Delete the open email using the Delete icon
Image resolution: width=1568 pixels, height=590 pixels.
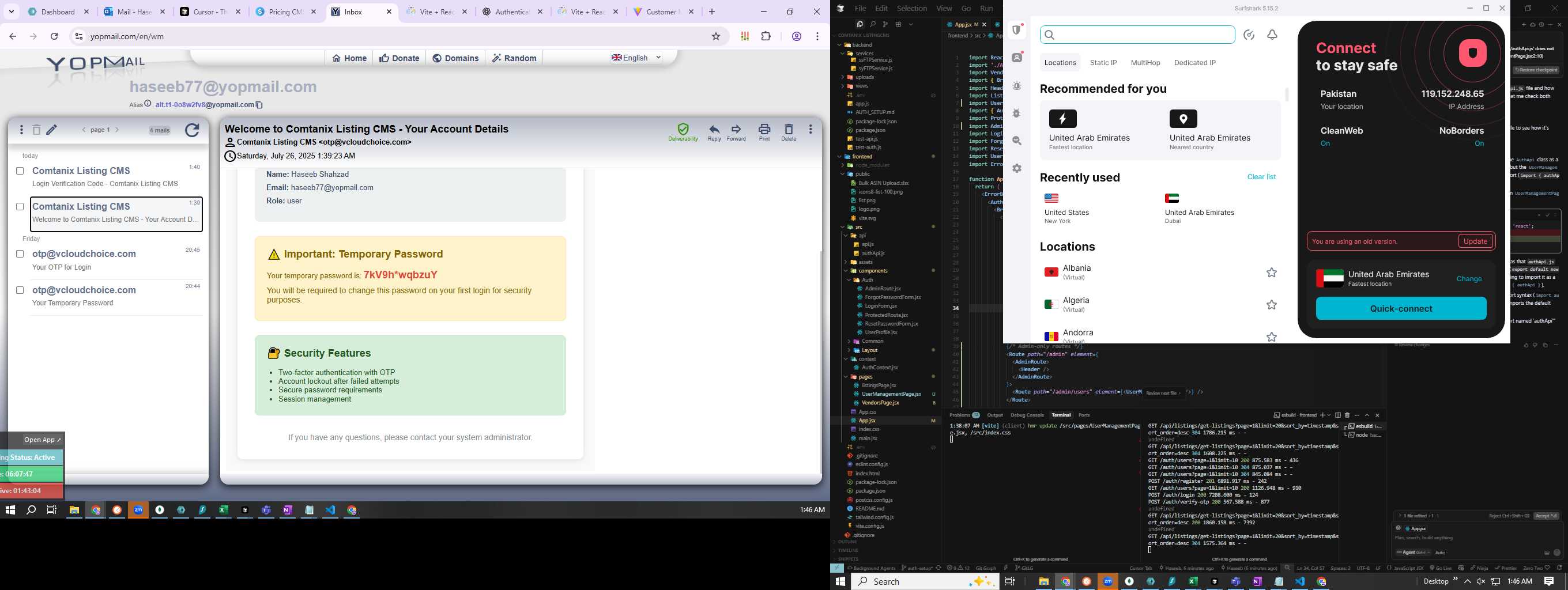point(788,132)
